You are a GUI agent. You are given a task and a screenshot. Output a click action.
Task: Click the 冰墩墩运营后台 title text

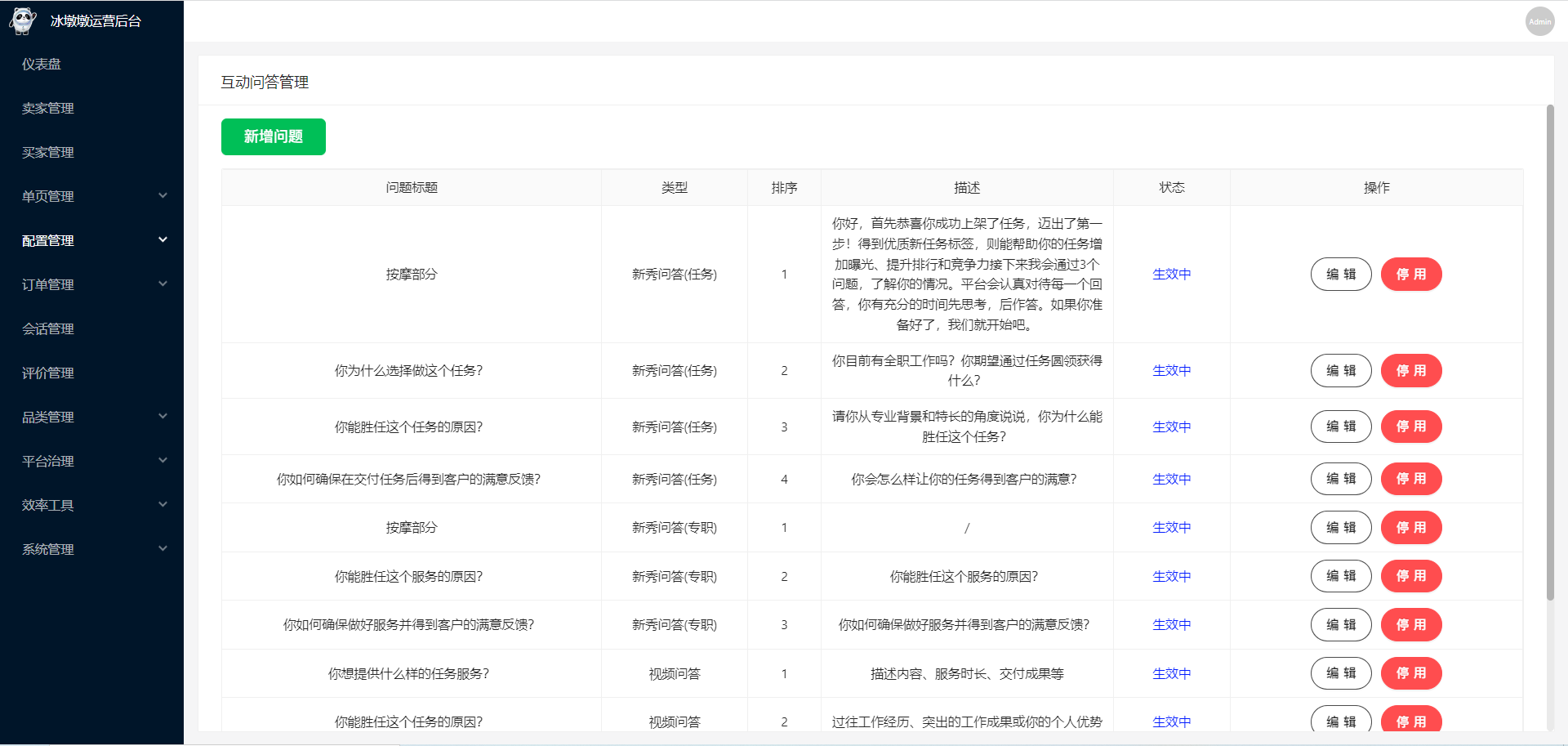point(96,21)
